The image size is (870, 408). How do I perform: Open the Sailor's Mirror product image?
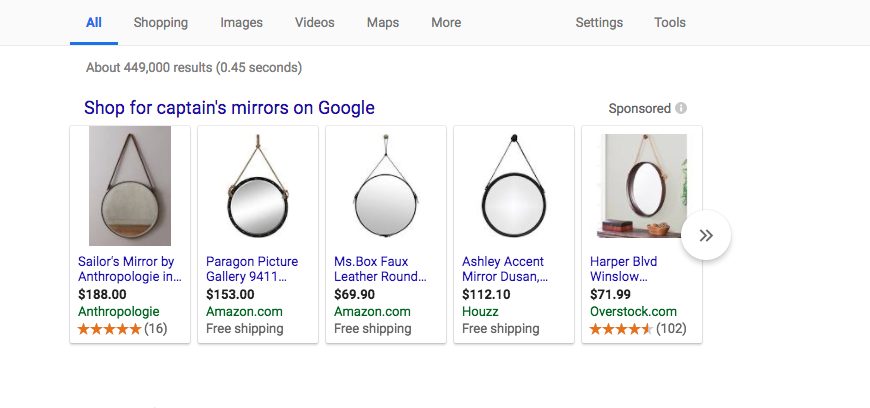[x=130, y=186]
